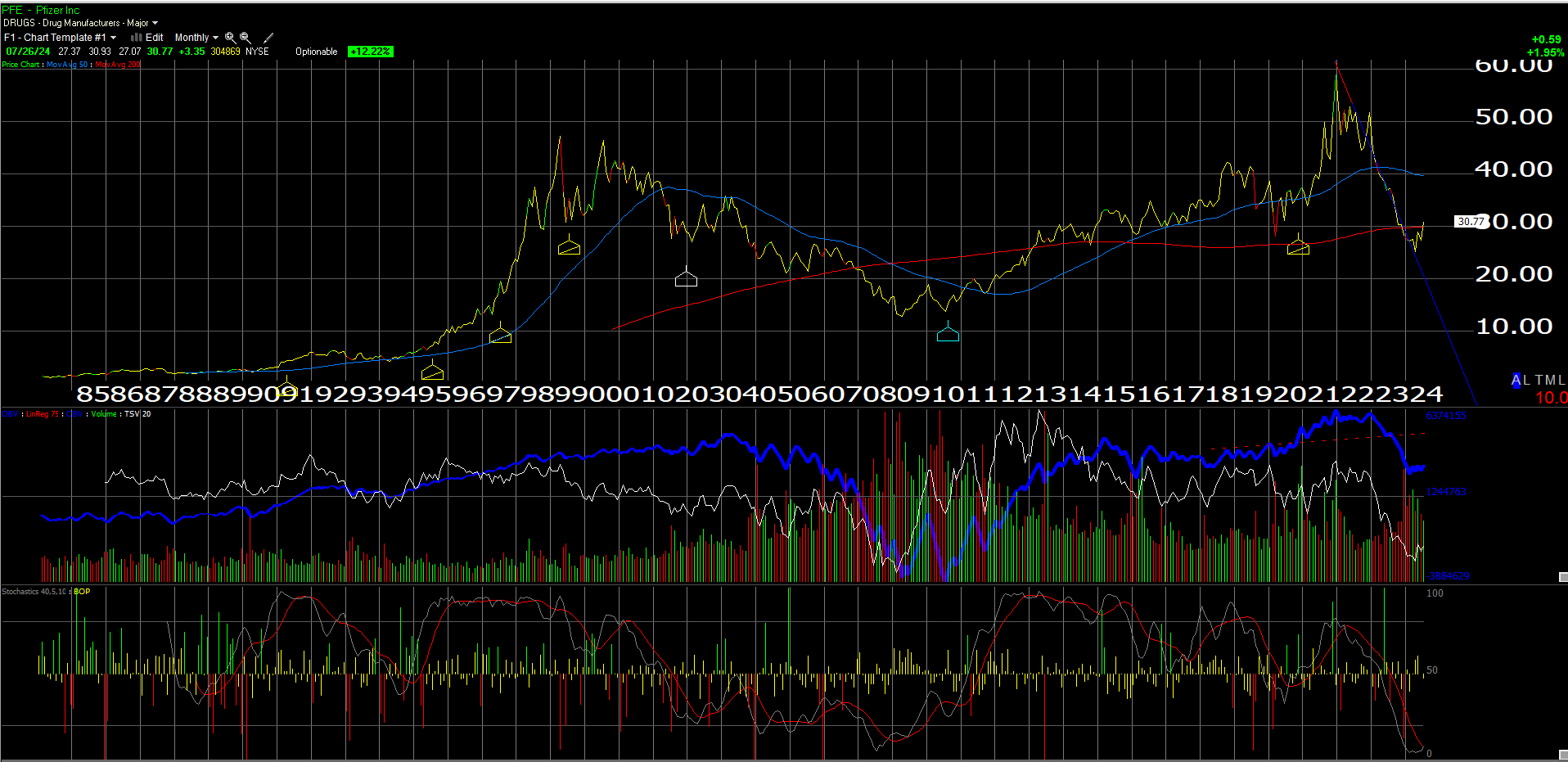This screenshot has width=1568, height=762.
Task: Click the Stochastics 40,5,10 indicator label
Action: pyautogui.click(x=34, y=592)
